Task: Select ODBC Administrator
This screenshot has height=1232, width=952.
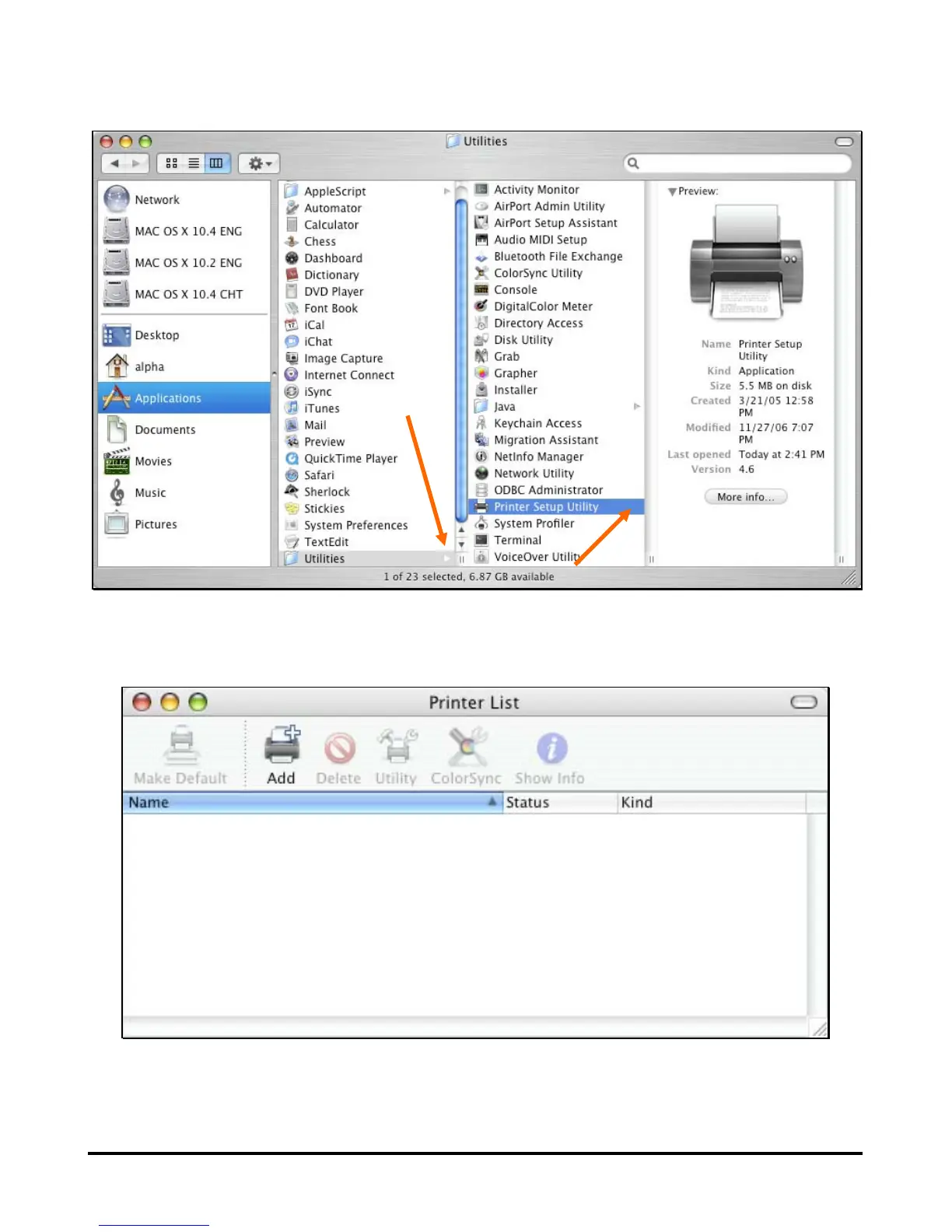Action: tap(540, 490)
